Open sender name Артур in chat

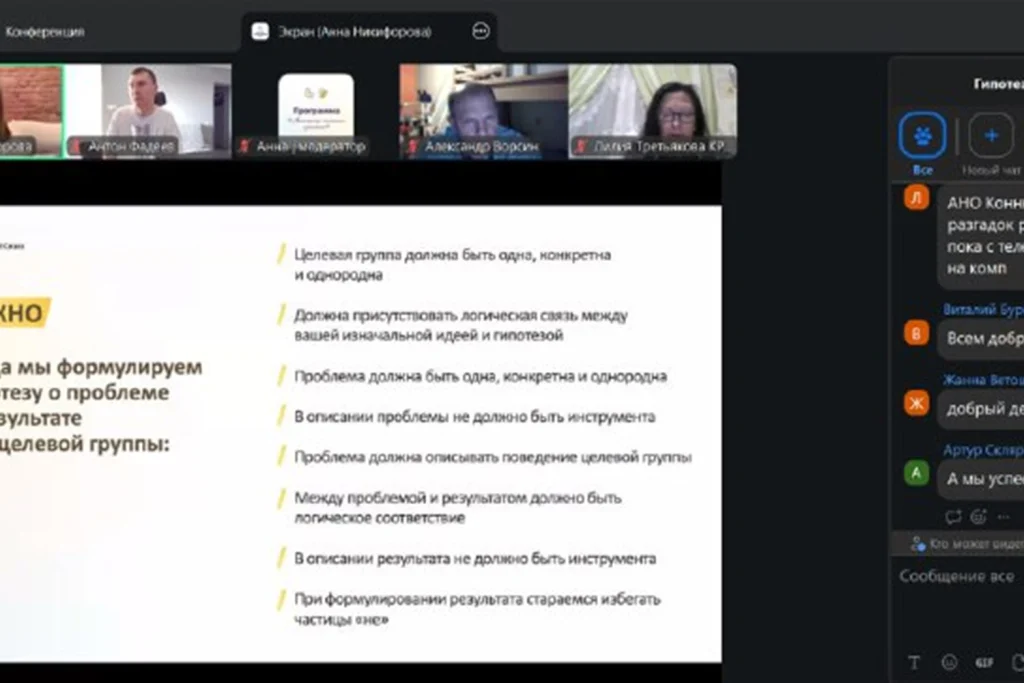tap(983, 450)
